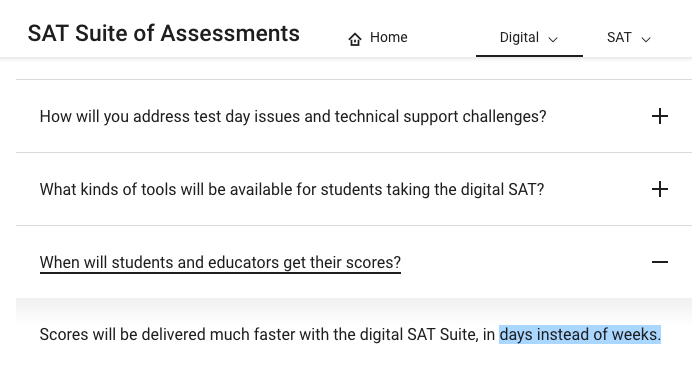Click the word 'challenges?' in first question
The image size is (692, 382).
pos(504,116)
